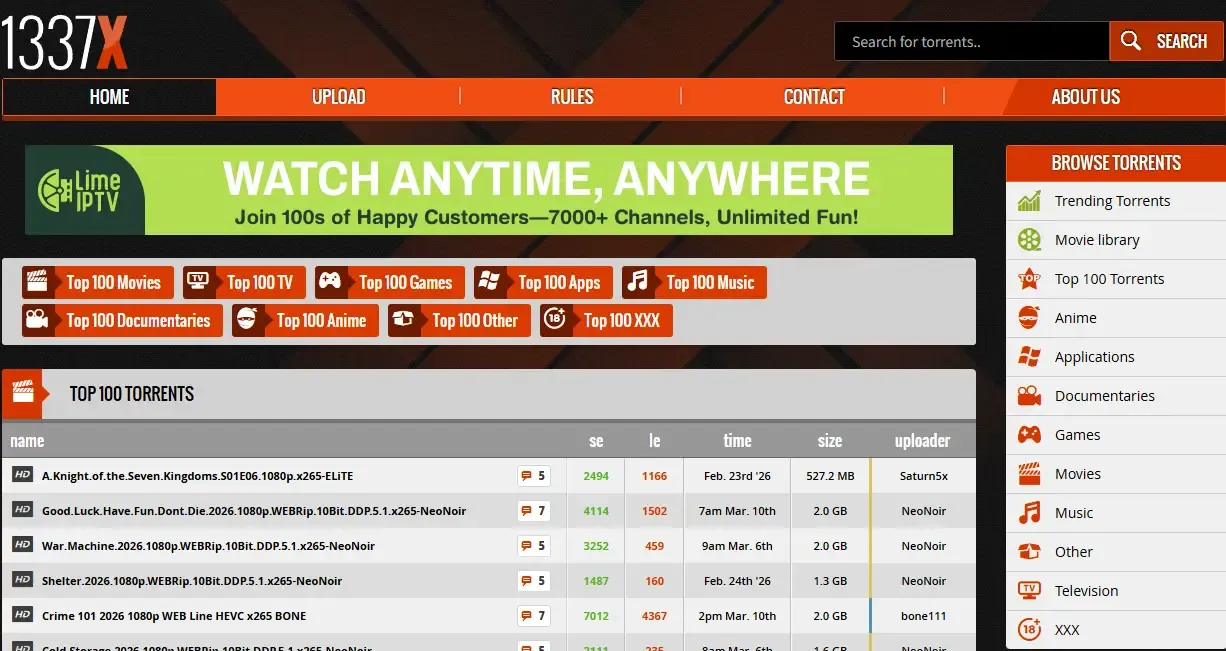Click the Trending Torrents chart icon

click(1029, 201)
